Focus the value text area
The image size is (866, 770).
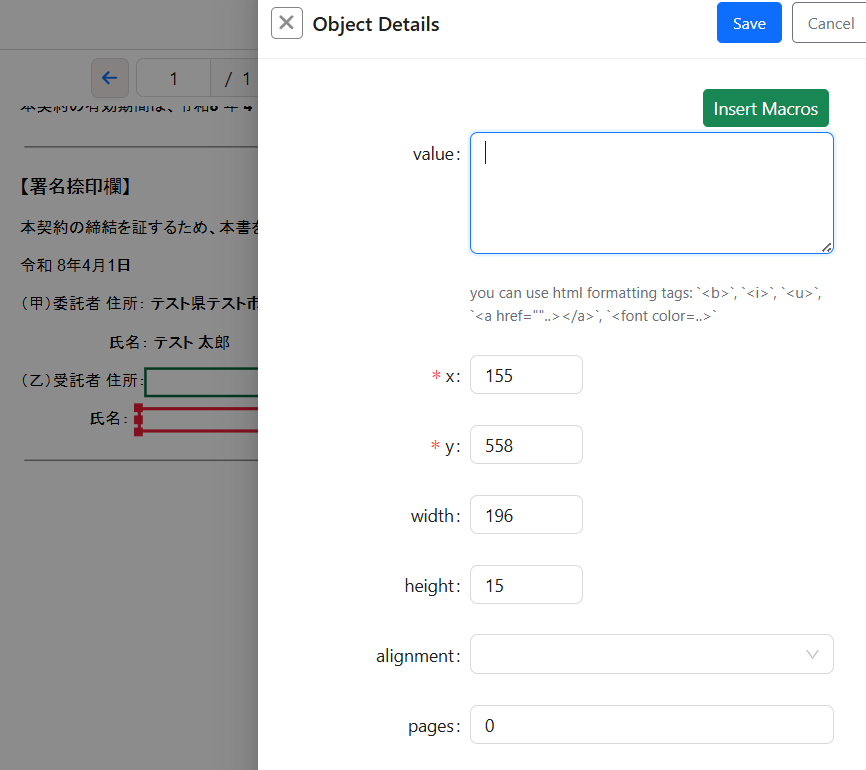(651, 193)
